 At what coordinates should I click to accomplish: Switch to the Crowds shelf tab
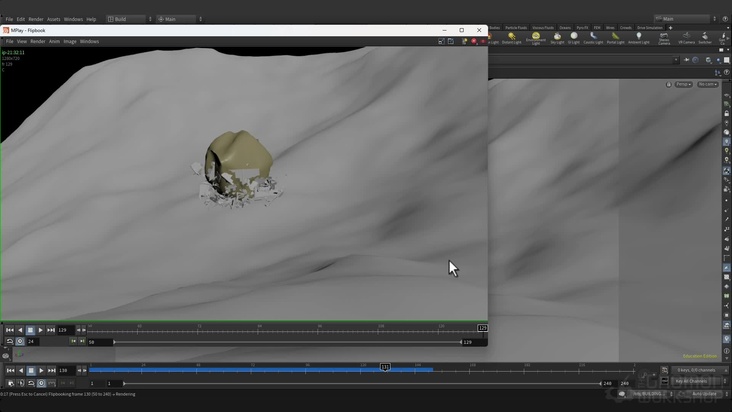(x=626, y=28)
